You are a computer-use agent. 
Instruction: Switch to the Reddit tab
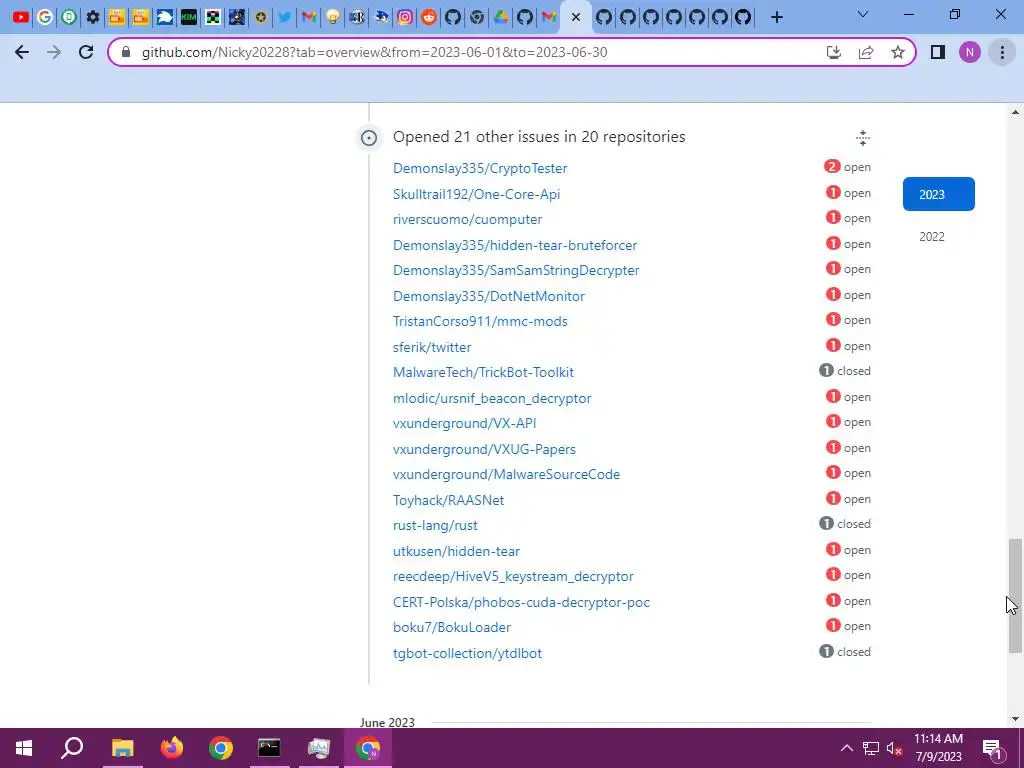[x=429, y=17]
